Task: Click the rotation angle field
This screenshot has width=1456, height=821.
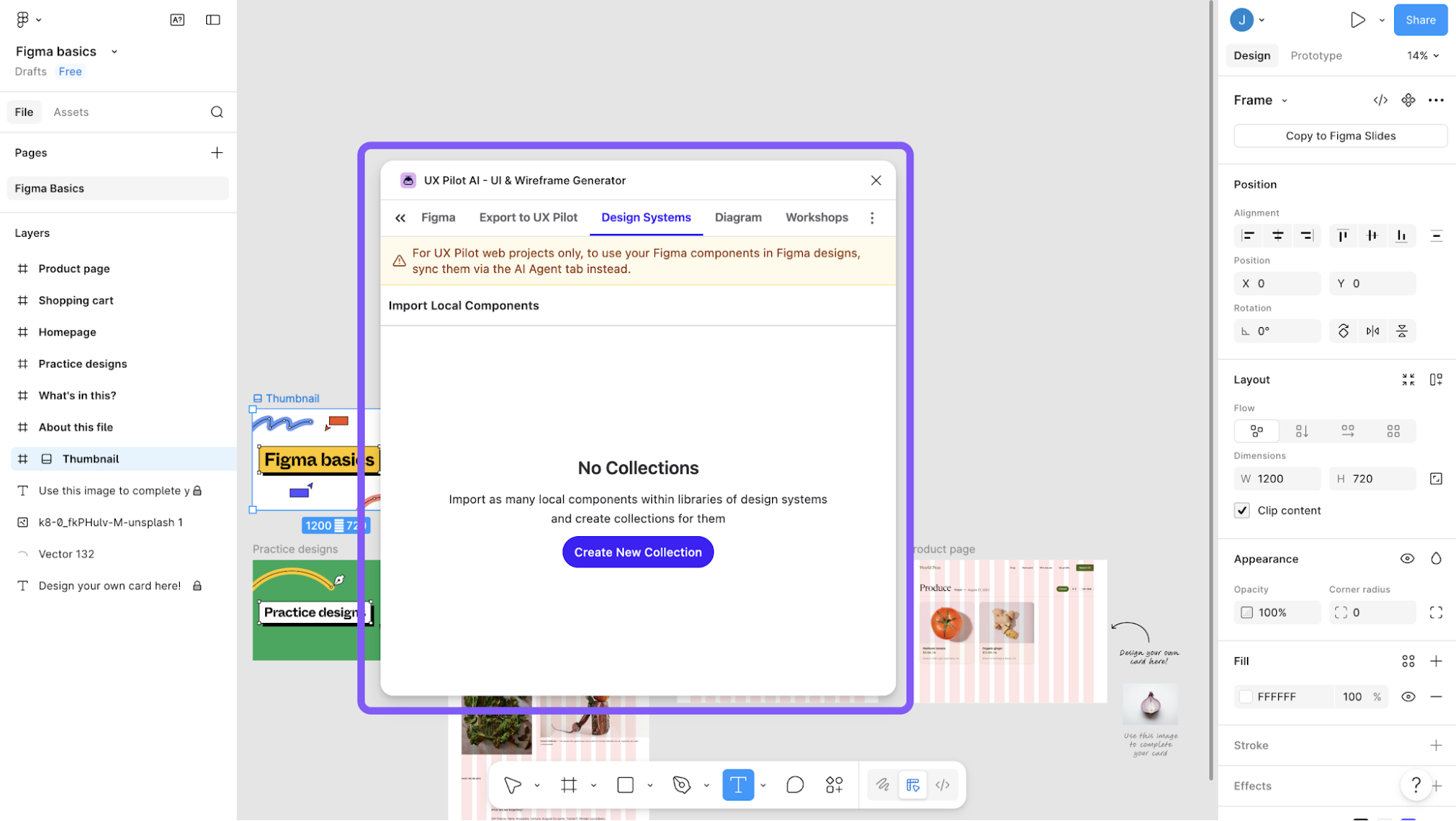Action: pyautogui.click(x=1277, y=331)
